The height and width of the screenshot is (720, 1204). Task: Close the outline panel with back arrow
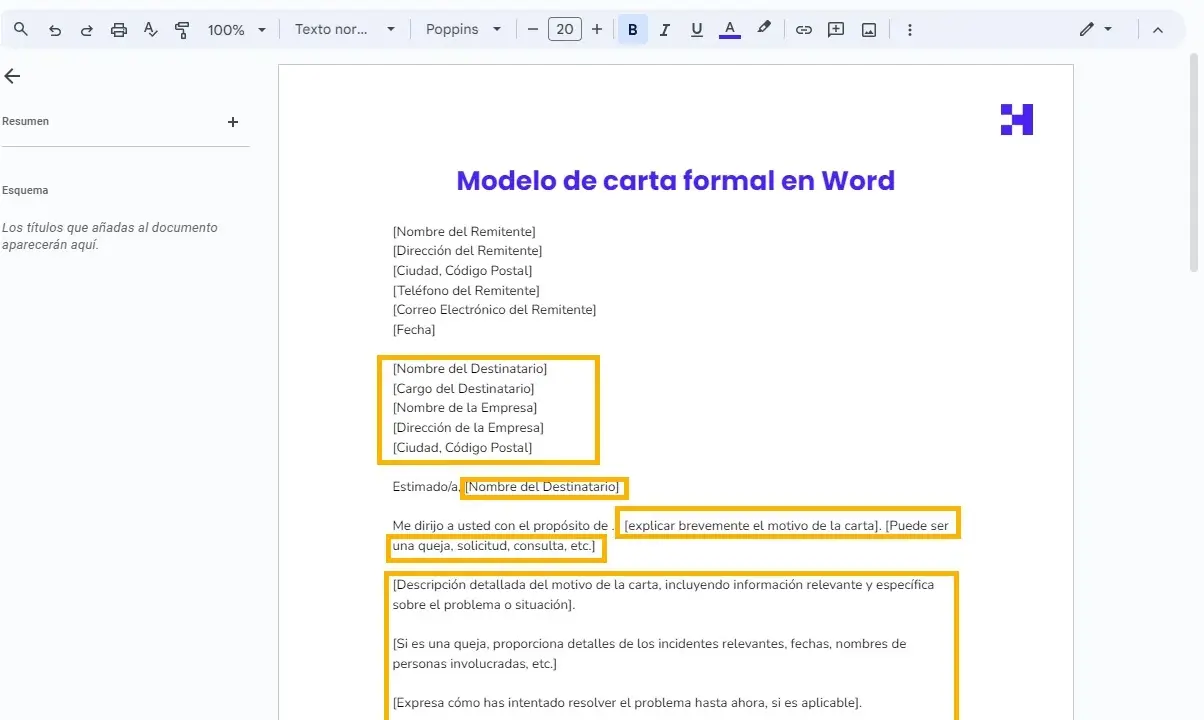12,76
